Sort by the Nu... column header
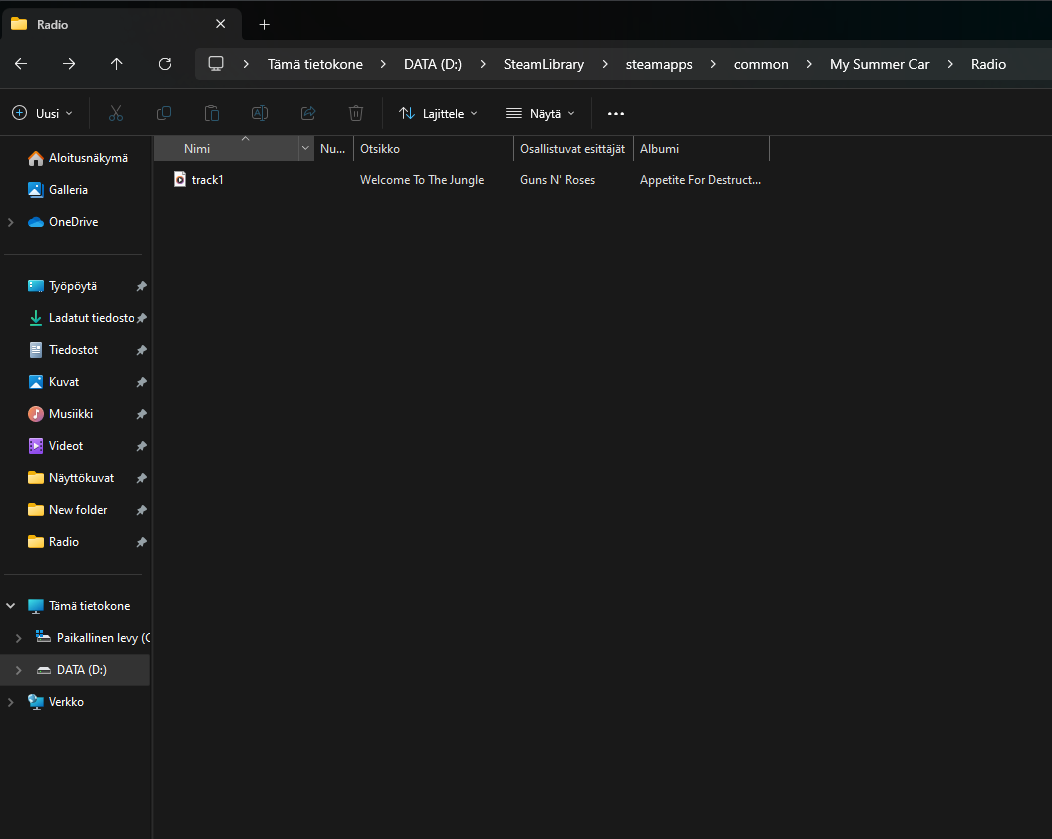1052x839 pixels. click(x=333, y=148)
